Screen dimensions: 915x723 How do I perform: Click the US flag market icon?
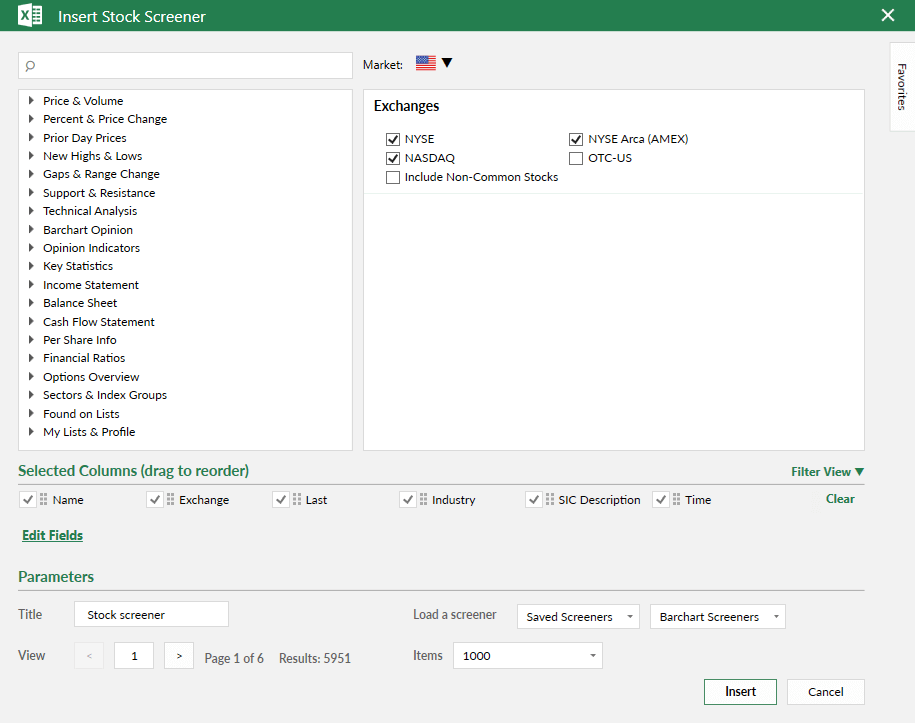(x=426, y=63)
